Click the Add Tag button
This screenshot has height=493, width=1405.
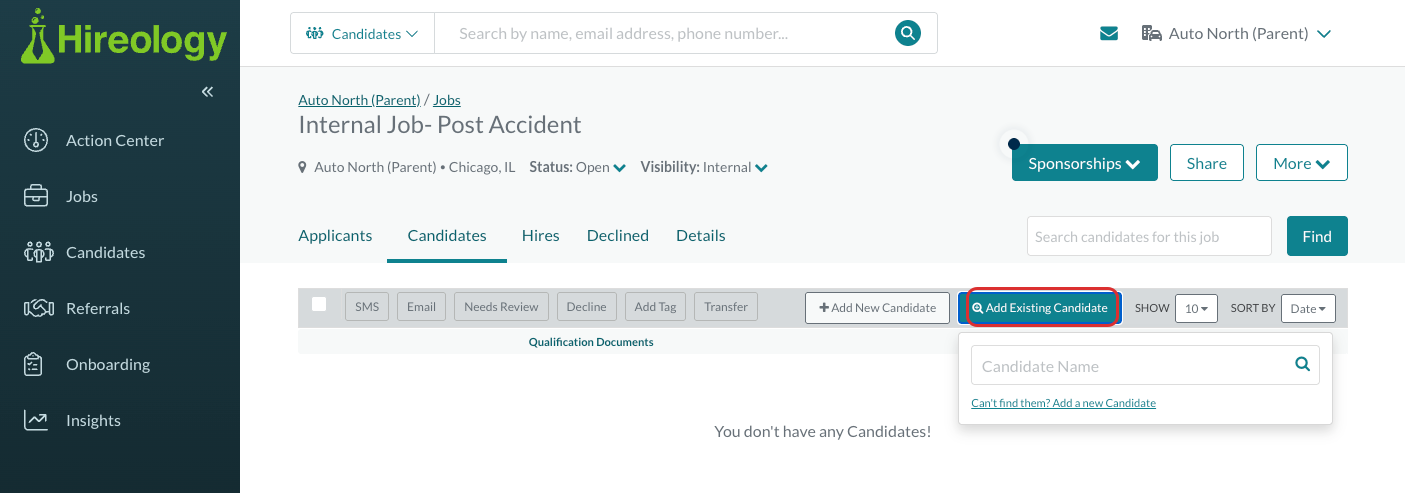[655, 307]
